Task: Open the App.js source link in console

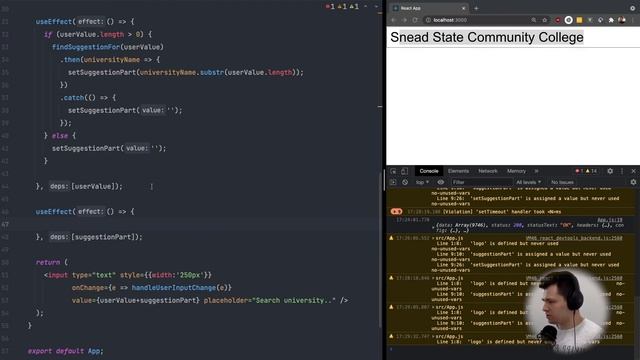Action: tap(610, 220)
